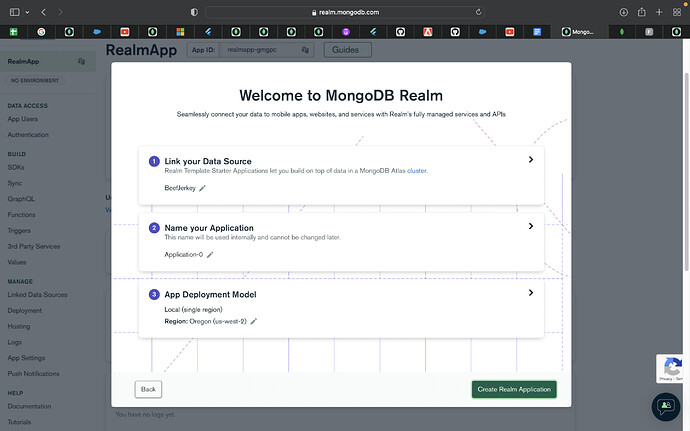
Task: Edit the Oregon region with pencil icon
Action: [254, 321]
